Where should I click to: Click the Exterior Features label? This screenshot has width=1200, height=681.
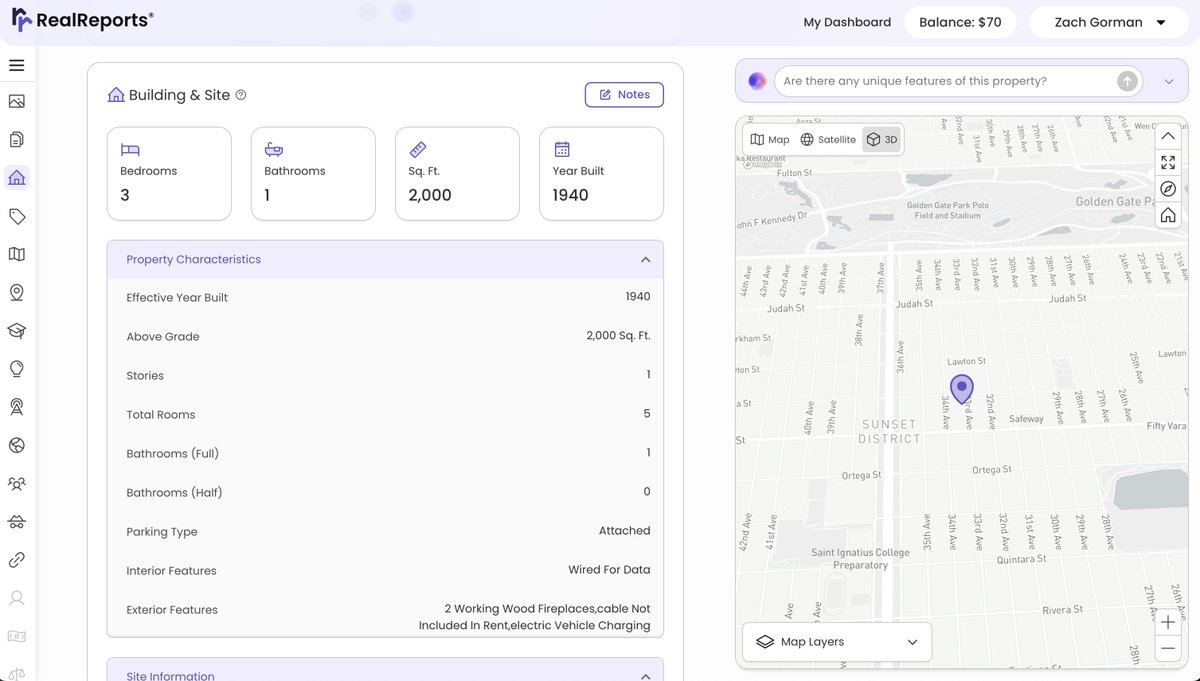pos(172,610)
